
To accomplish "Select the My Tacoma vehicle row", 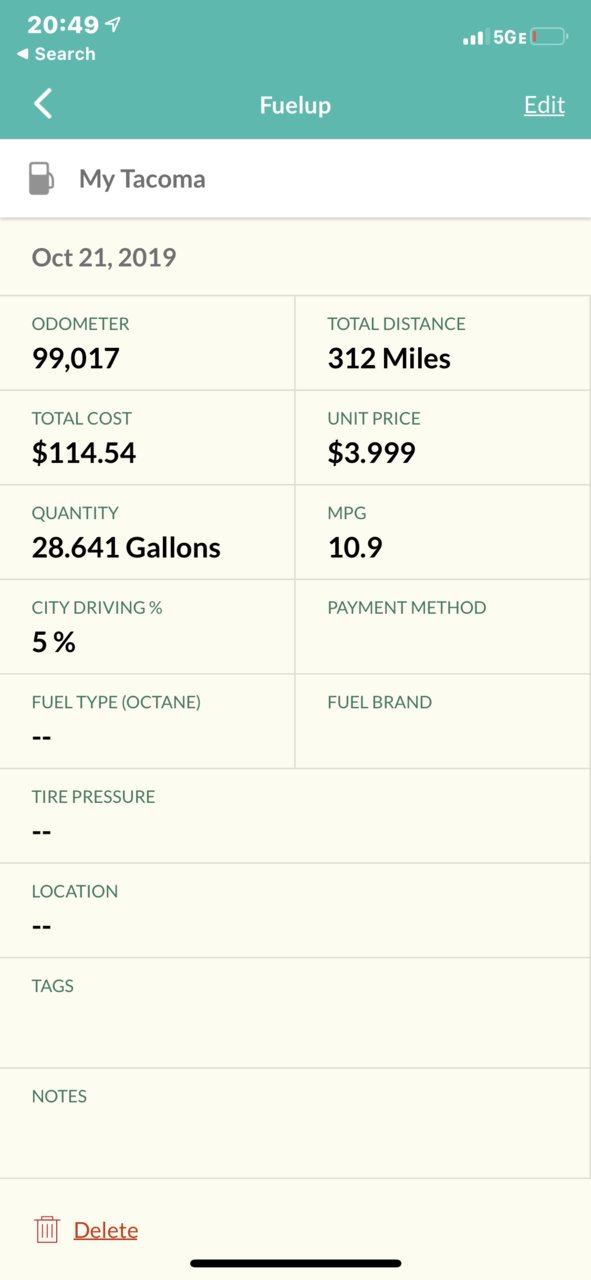I will point(295,179).
